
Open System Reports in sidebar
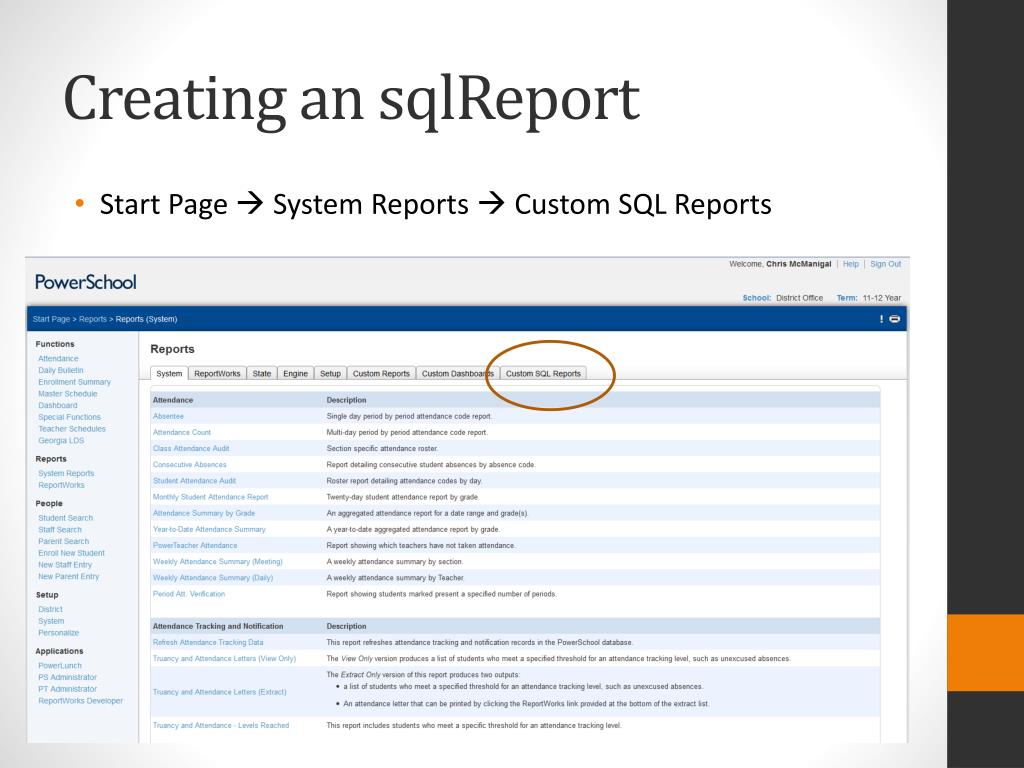(x=66, y=473)
